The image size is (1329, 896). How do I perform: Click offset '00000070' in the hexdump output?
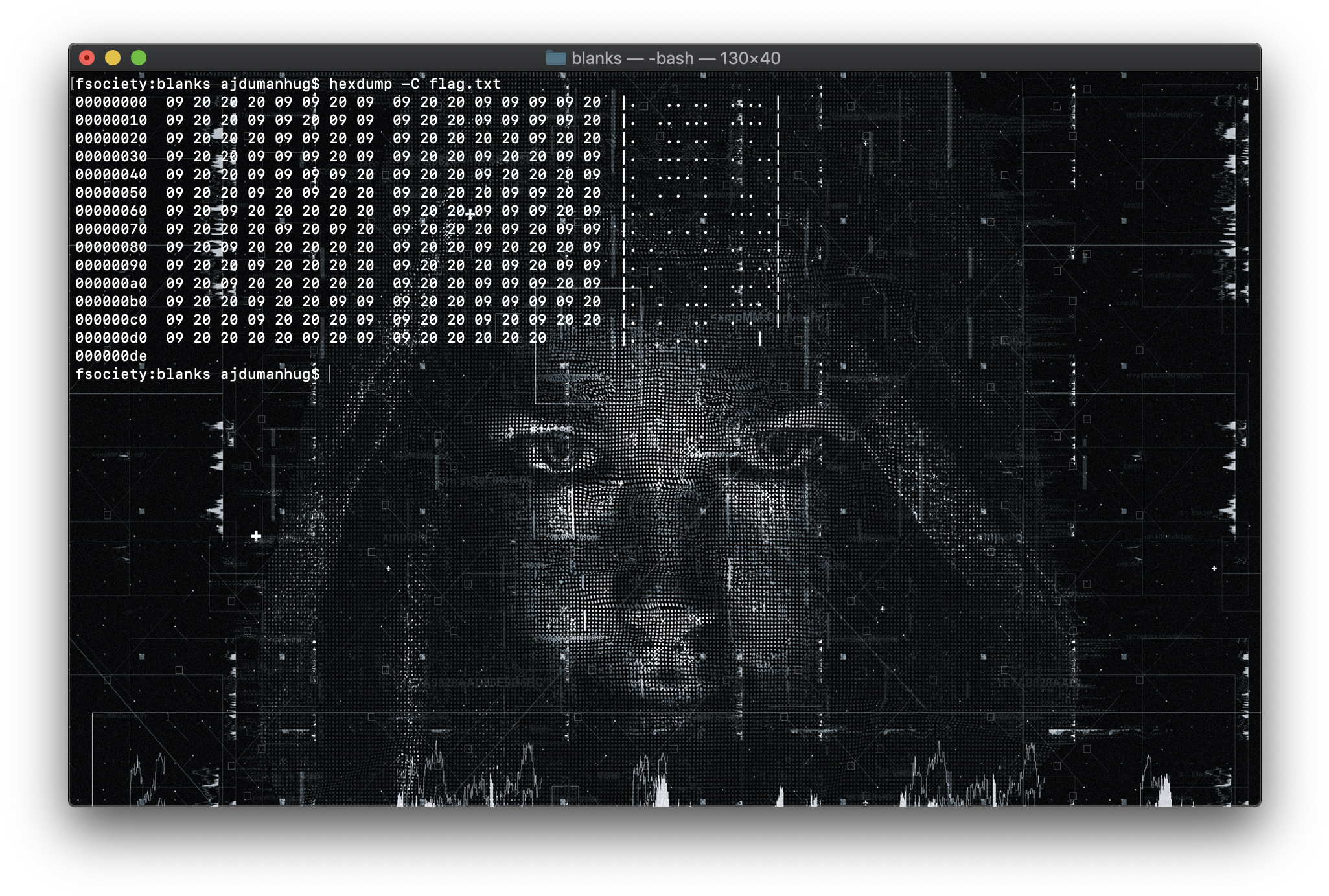tap(111, 229)
